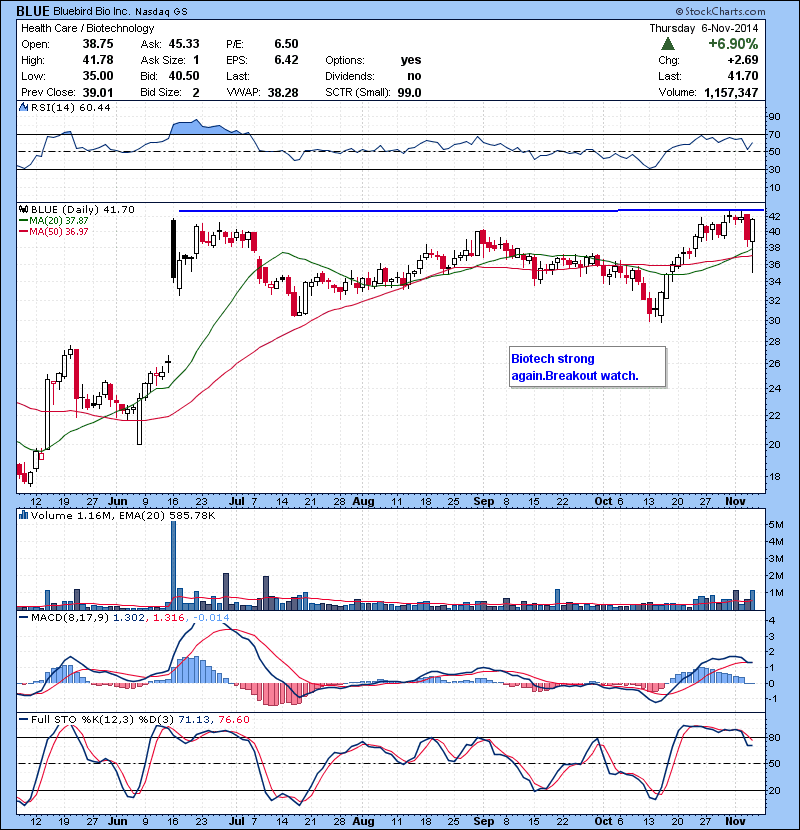
Task: Click the 90 level on the RSI axis
Action: [x=774, y=117]
